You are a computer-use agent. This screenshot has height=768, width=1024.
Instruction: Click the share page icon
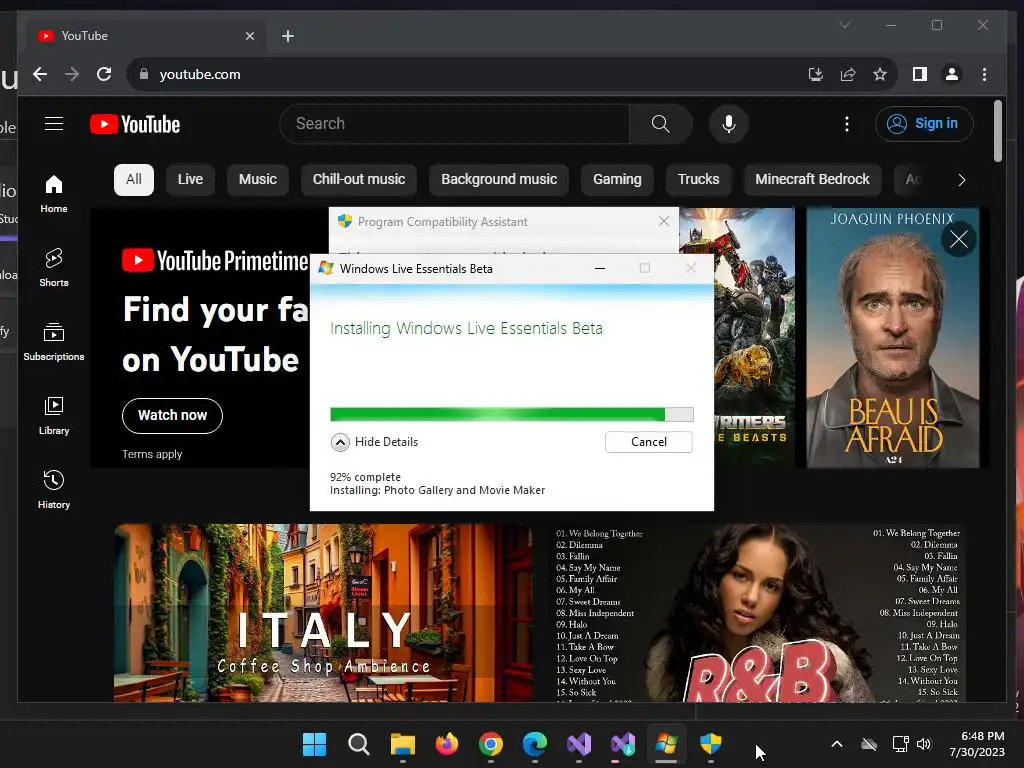[848, 74]
